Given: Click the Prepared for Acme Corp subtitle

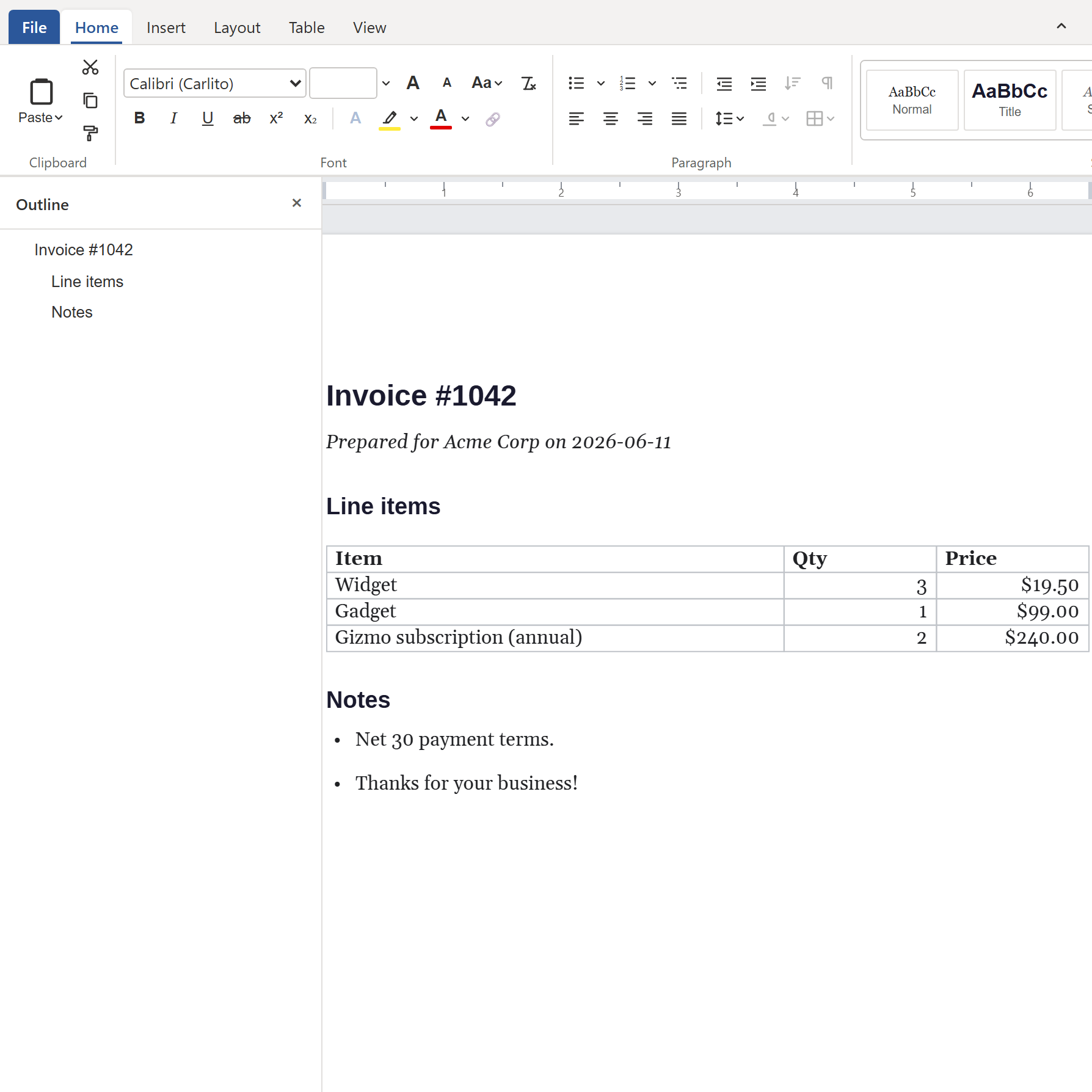Looking at the screenshot, I should point(498,442).
